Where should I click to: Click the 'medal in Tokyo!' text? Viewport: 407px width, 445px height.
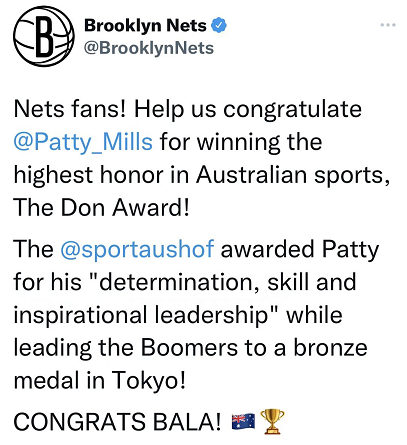point(99,381)
